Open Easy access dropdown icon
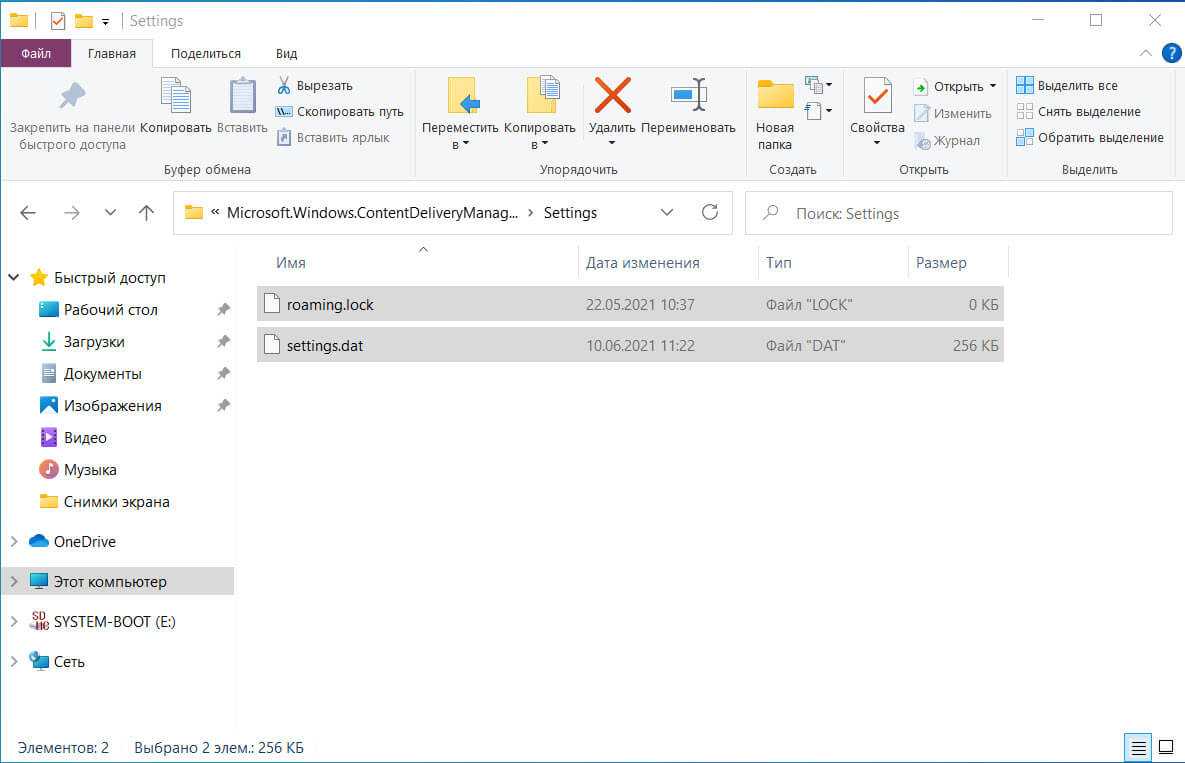The image size is (1185, 763). coord(818,111)
